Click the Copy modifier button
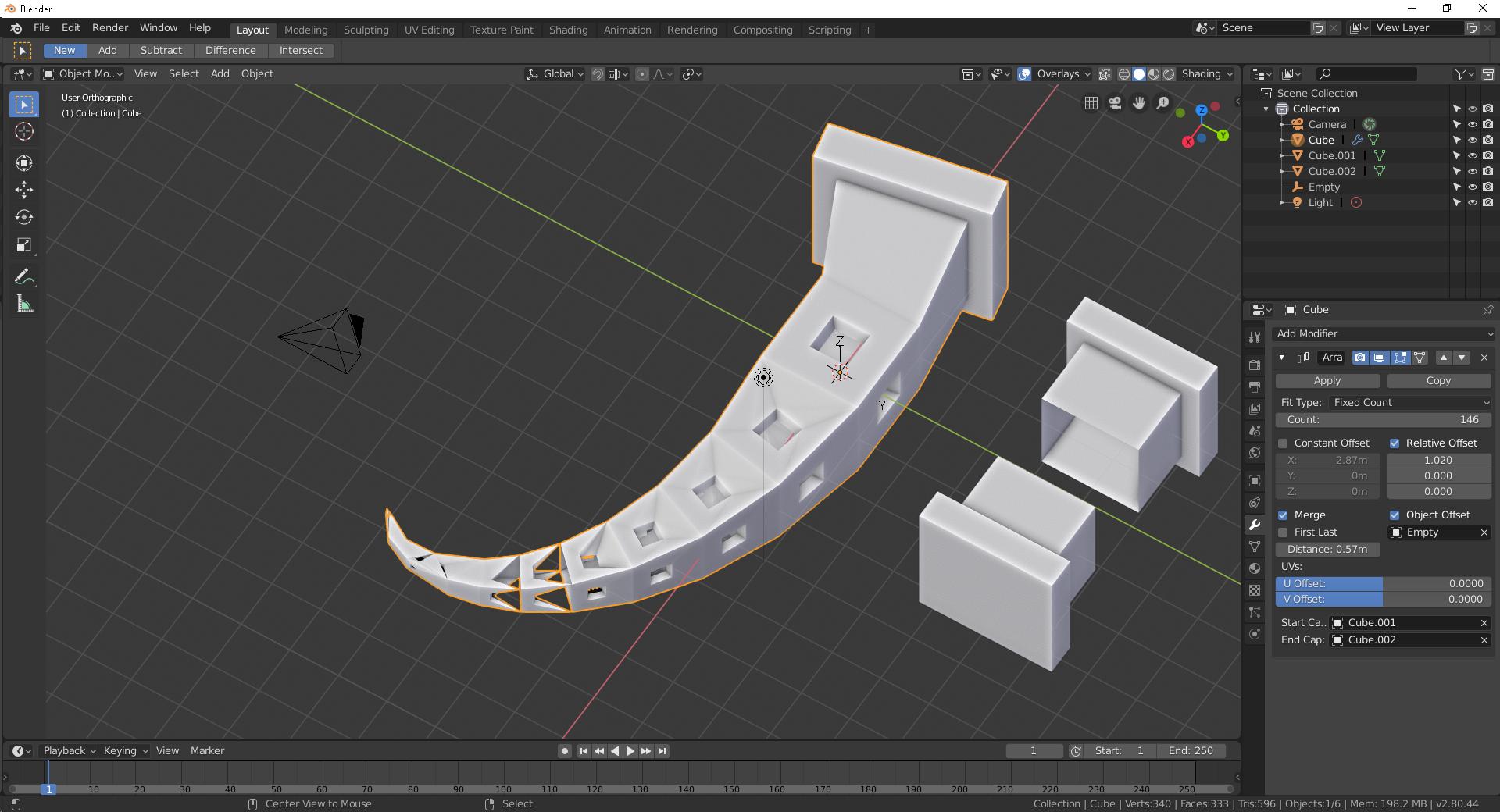The width and height of the screenshot is (1500, 812). [x=1438, y=381]
